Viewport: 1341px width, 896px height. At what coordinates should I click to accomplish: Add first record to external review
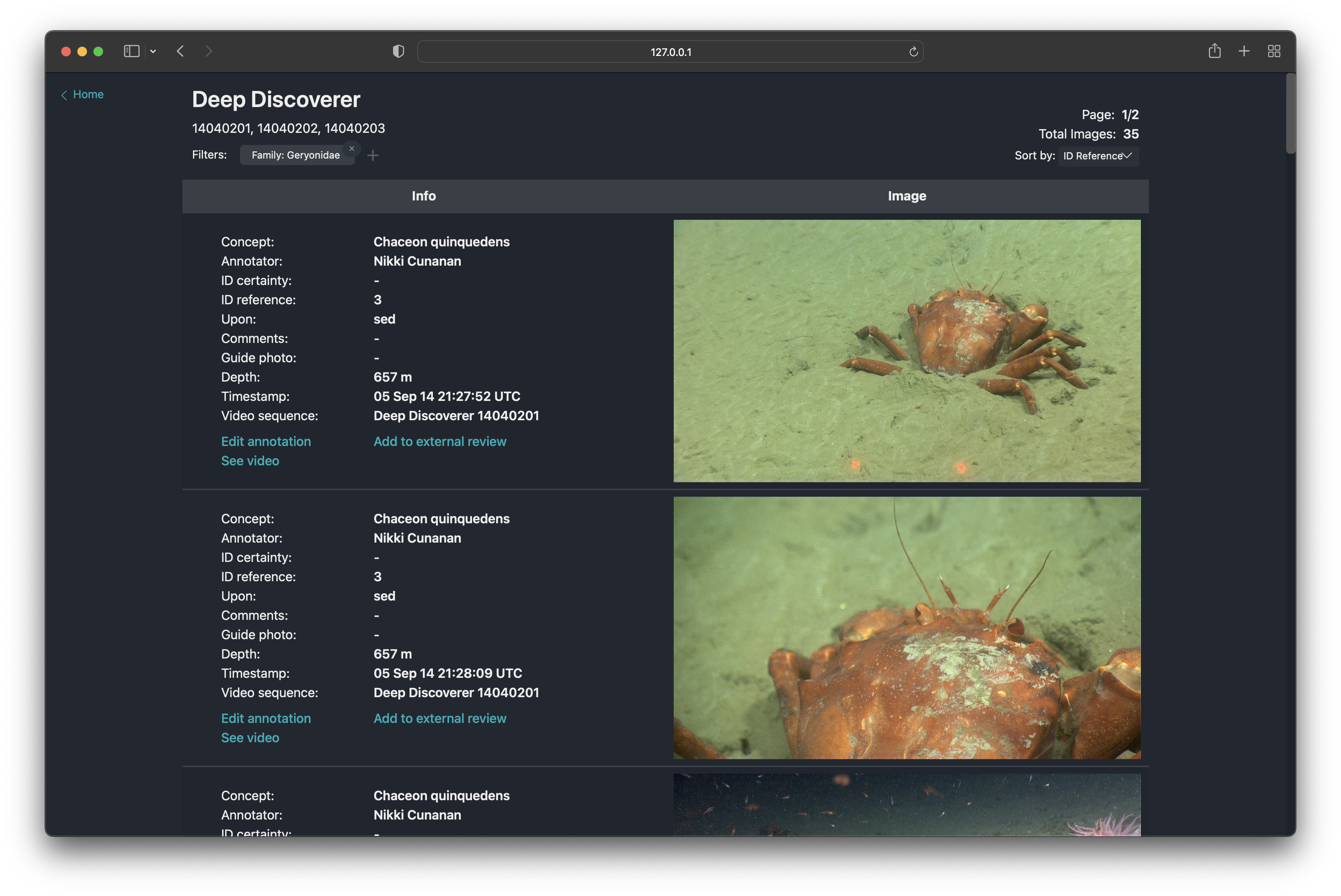[x=440, y=441]
